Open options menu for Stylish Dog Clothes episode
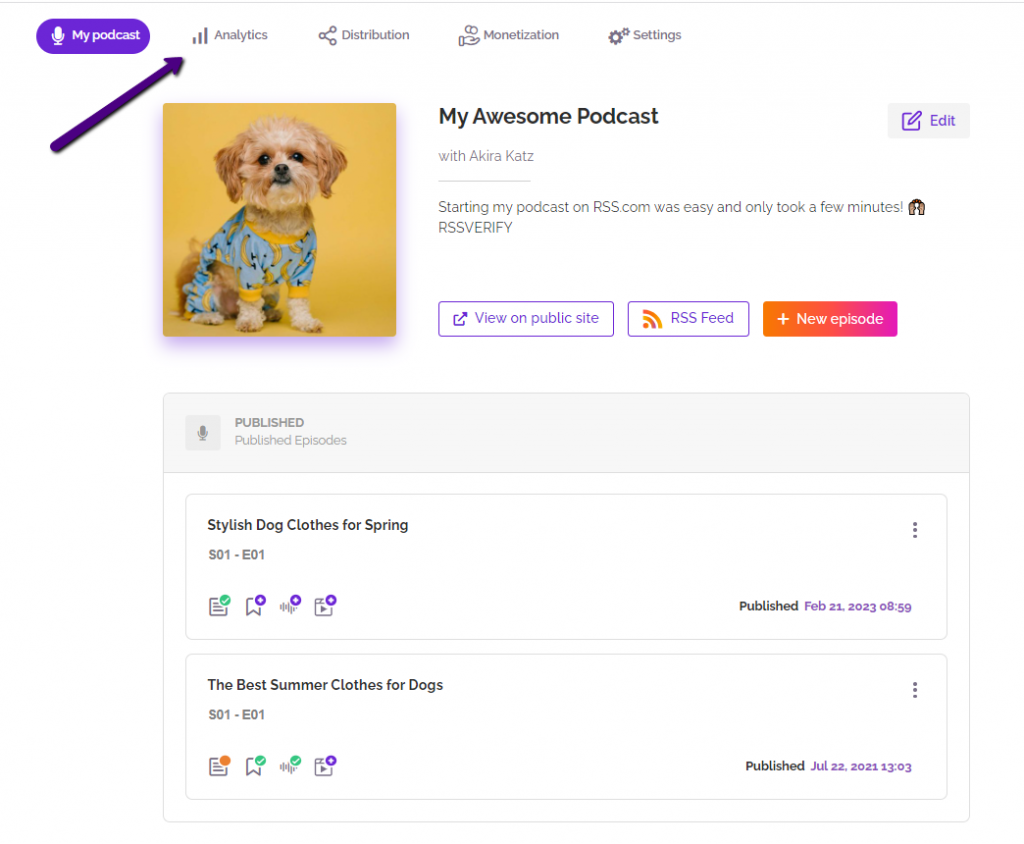The height and width of the screenshot is (844, 1024). point(915,530)
